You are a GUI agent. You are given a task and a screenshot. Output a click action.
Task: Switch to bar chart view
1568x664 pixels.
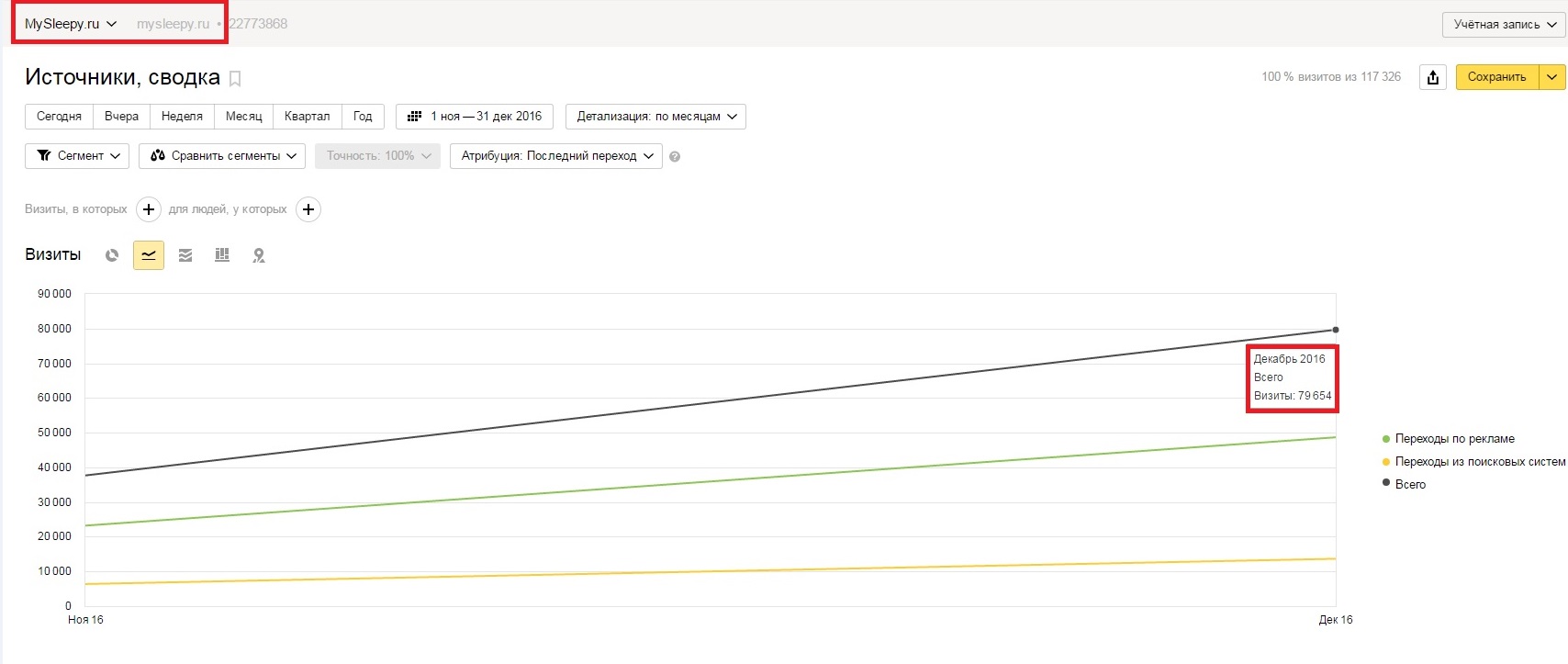(x=222, y=255)
